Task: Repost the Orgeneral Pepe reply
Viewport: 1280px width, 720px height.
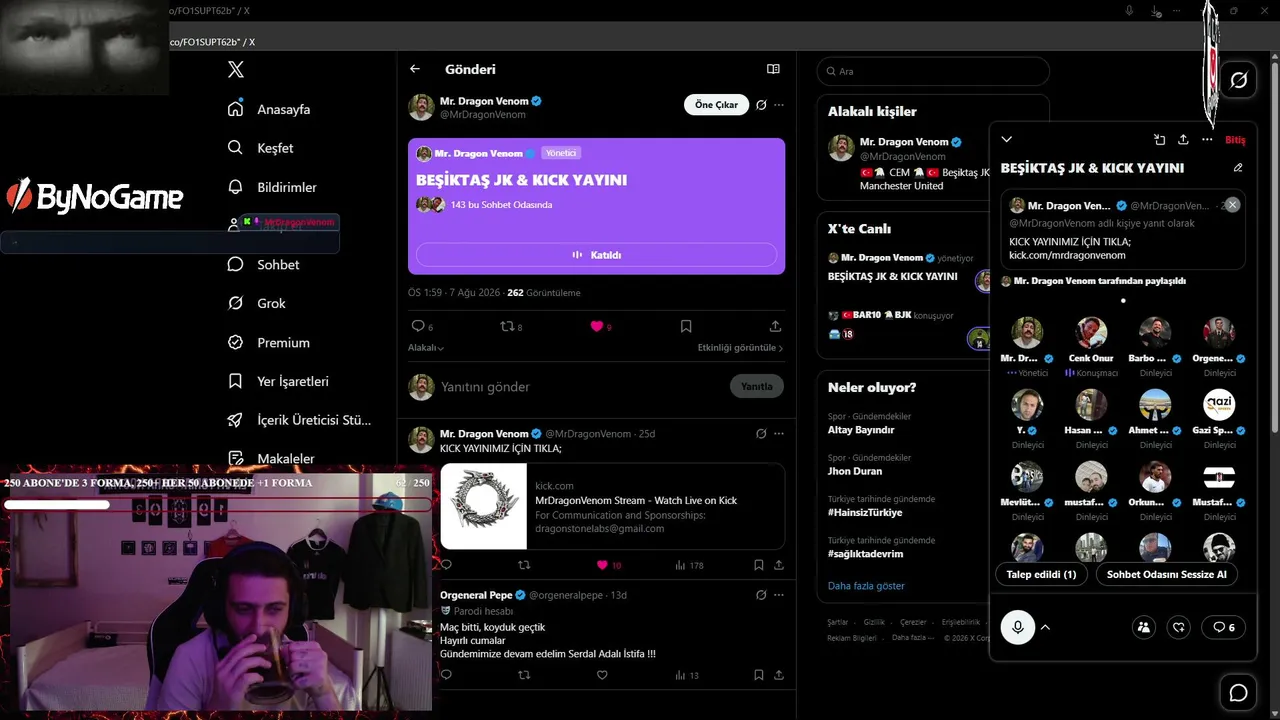Action: pyautogui.click(x=524, y=675)
